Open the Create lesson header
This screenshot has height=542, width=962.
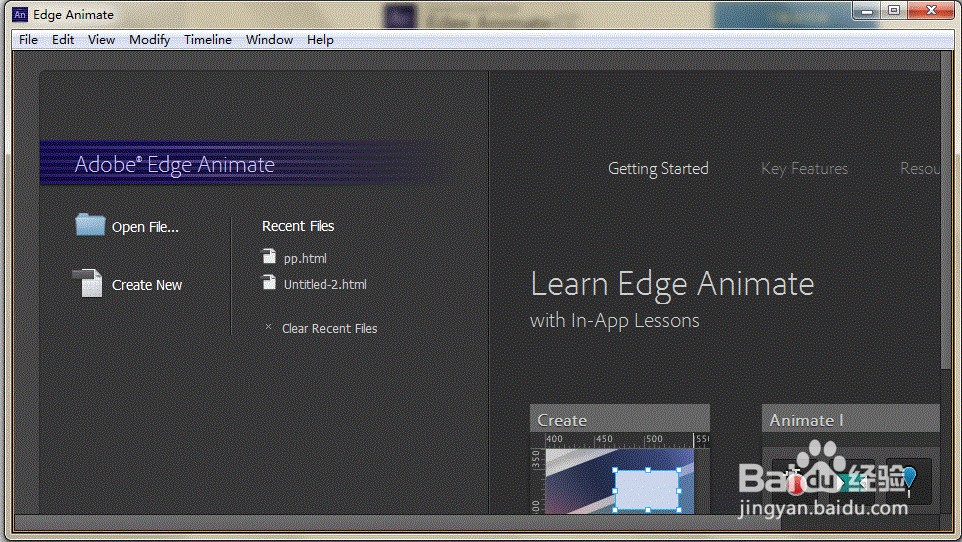tap(620, 419)
